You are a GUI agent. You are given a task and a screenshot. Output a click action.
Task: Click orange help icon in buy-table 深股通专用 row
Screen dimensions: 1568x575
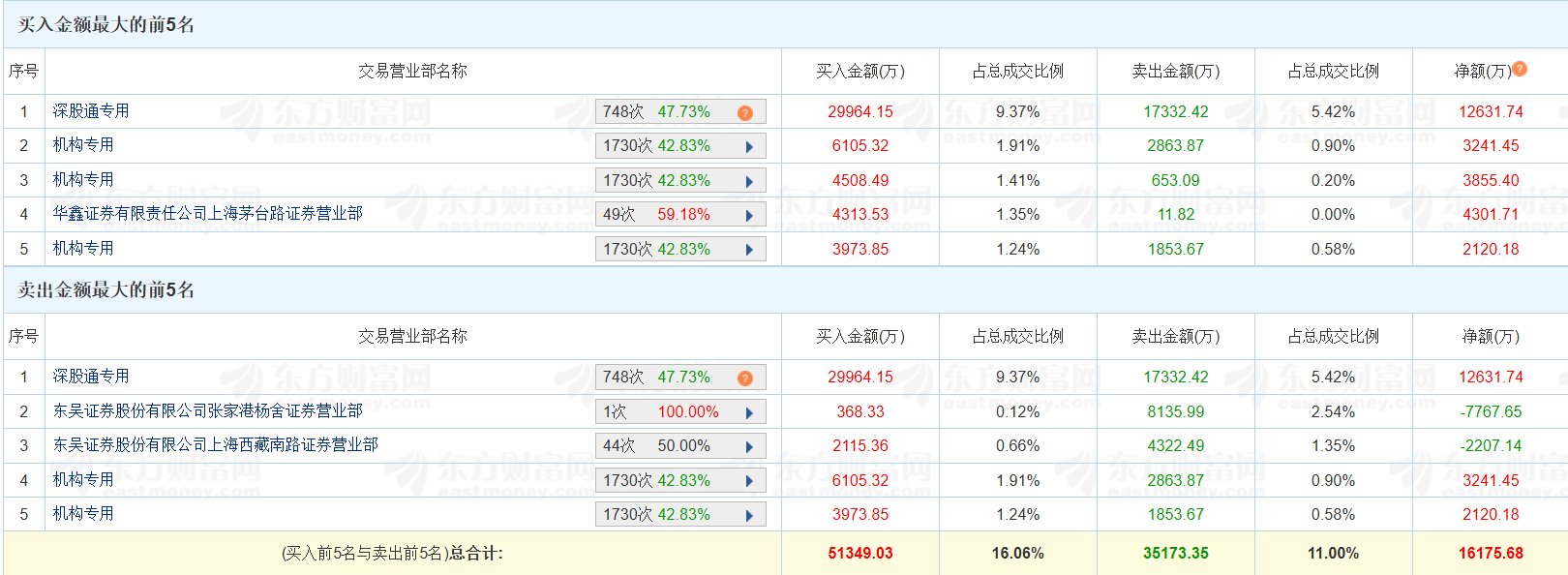point(744,113)
